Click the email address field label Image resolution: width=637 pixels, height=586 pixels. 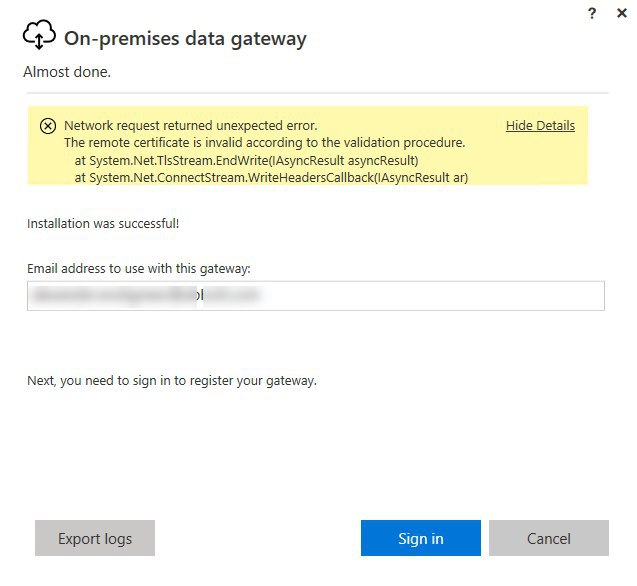coord(139,269)
